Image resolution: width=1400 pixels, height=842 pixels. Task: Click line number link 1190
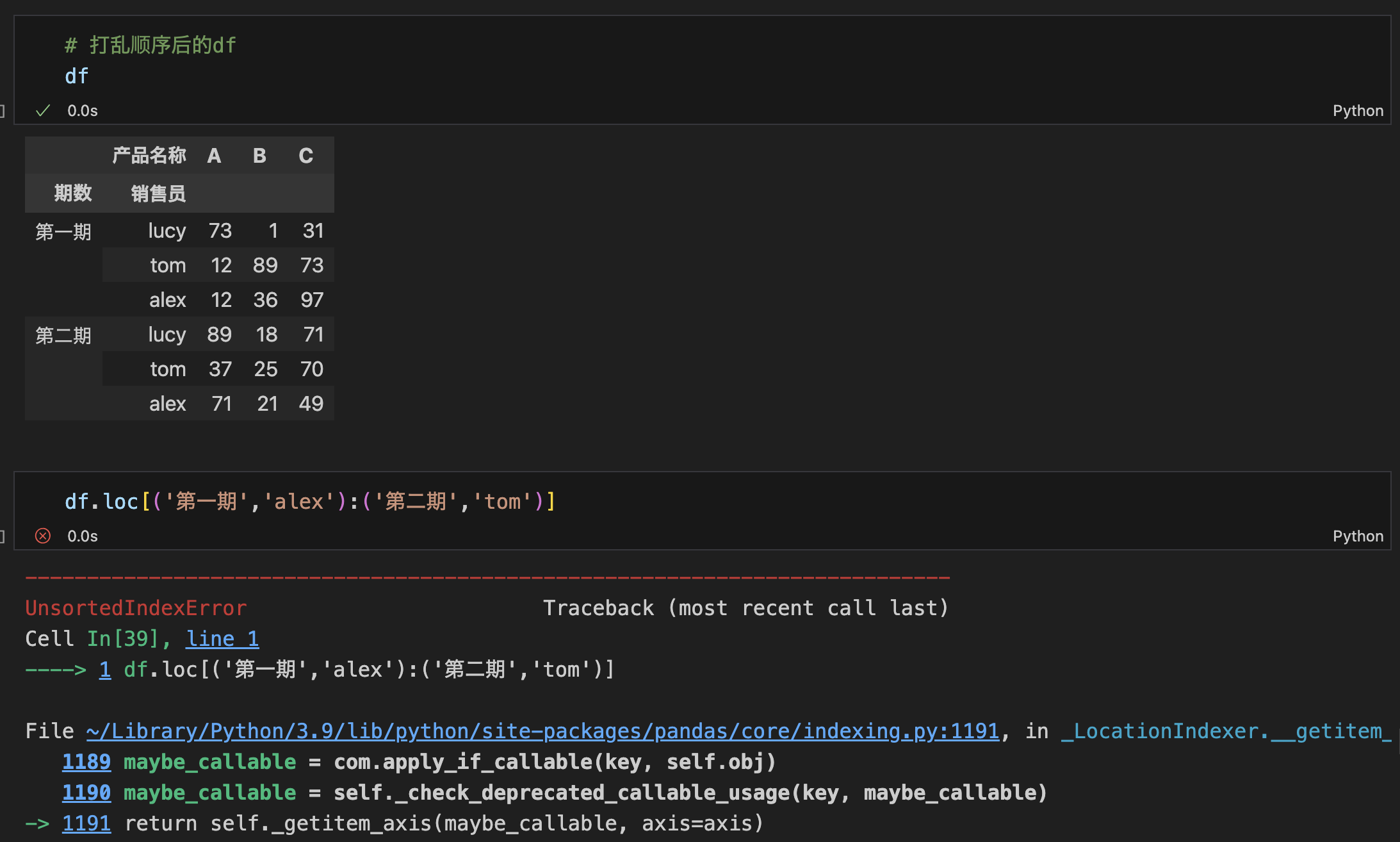[x=86, y=792]
